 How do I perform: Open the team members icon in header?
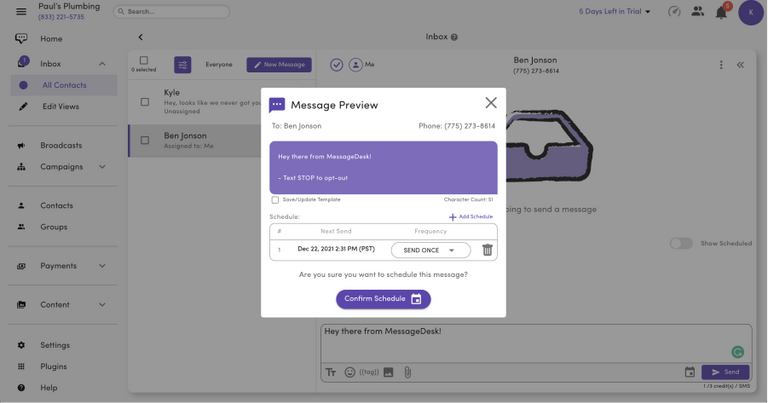click(x=697, y=11)
